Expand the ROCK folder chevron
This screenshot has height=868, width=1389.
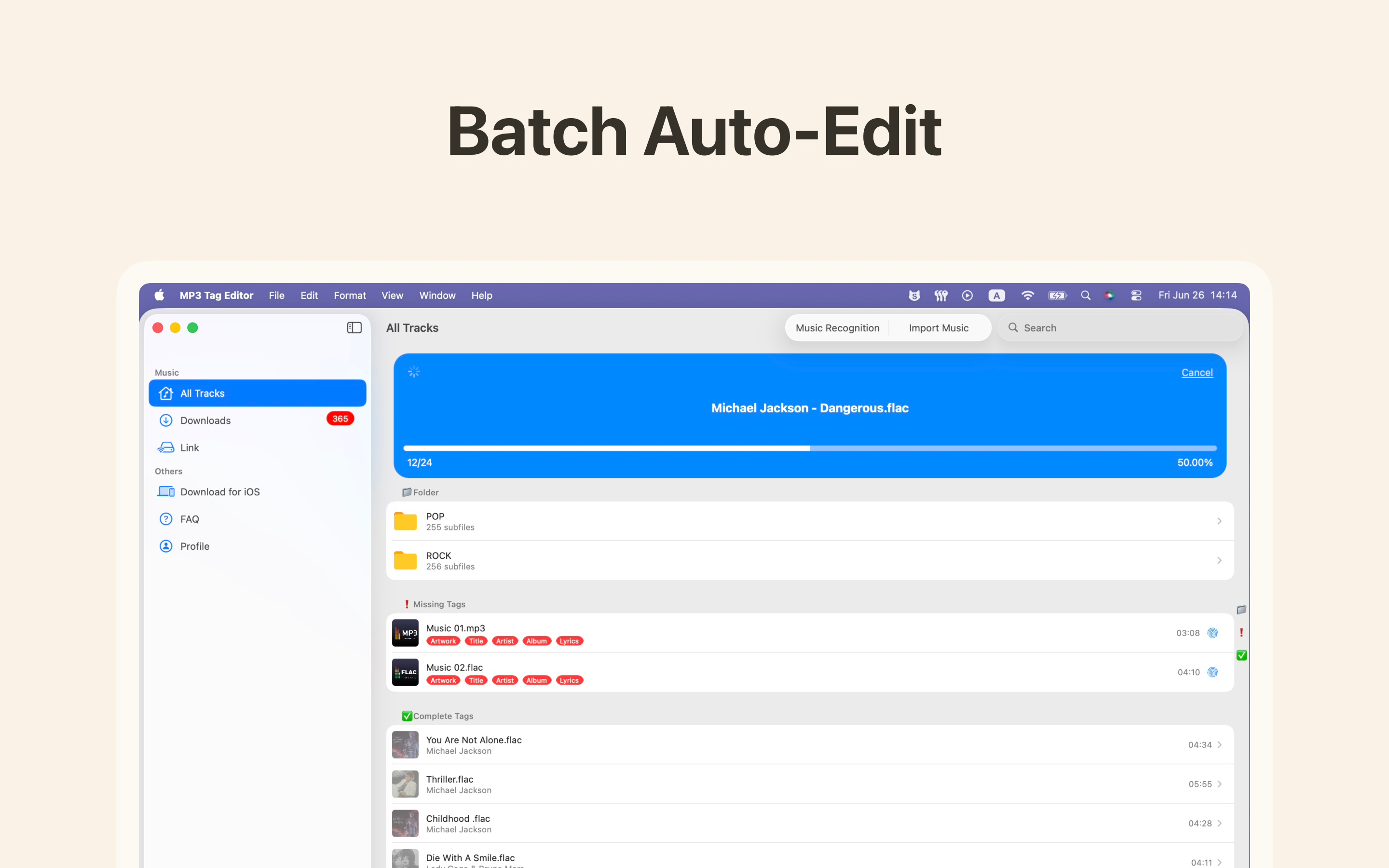click(x=1219, y=560)
